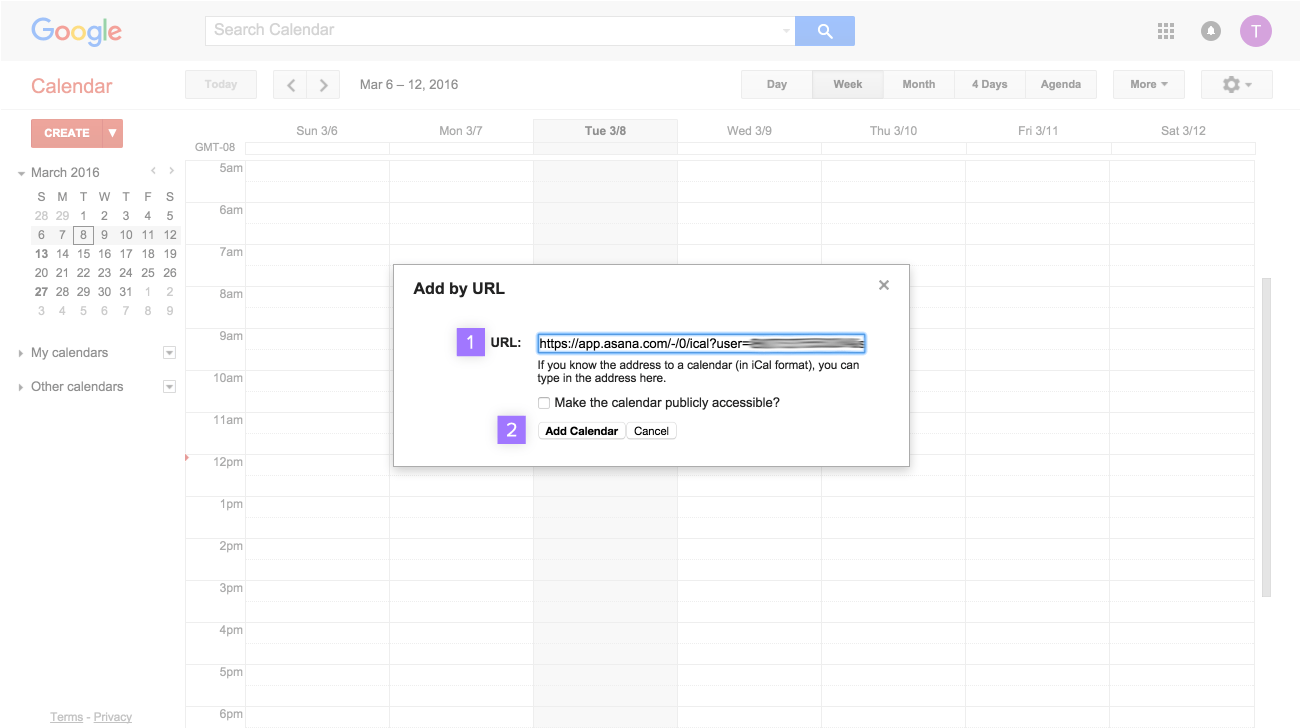The width and height of the screenshot is (1300, 728).
Task: Open the Google apps grid
Action: 1165,31
